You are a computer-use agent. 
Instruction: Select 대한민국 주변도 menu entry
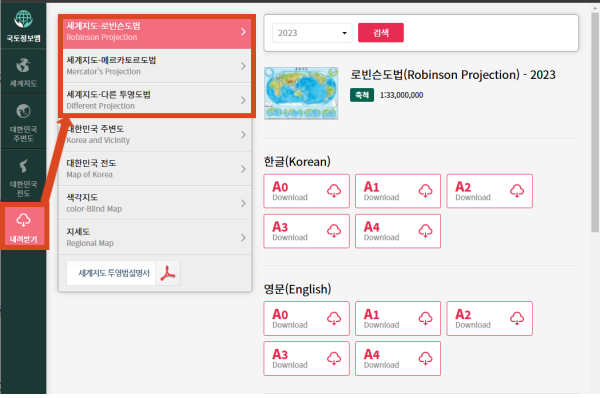coord(155,135)
